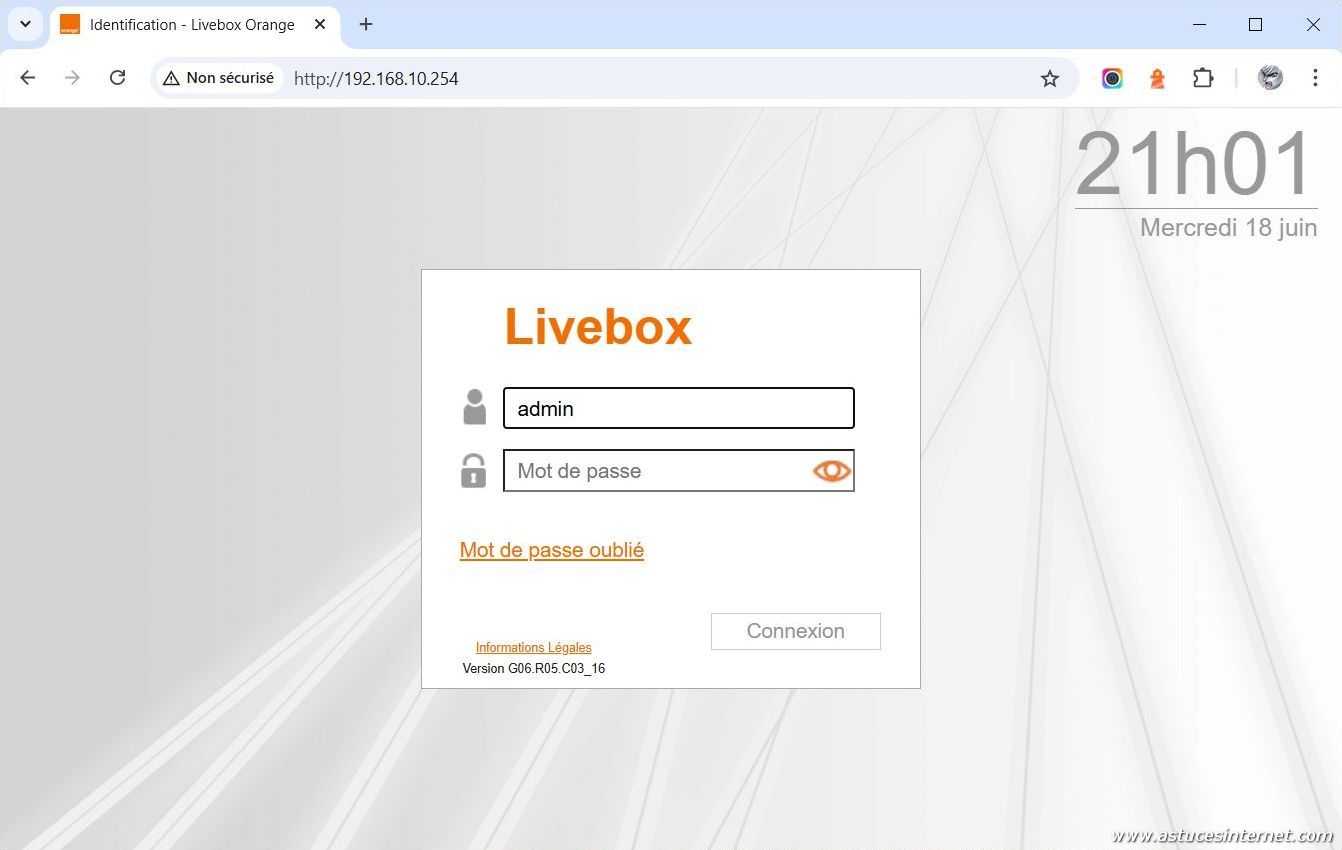Open Informations Légales link

point(533,648)
